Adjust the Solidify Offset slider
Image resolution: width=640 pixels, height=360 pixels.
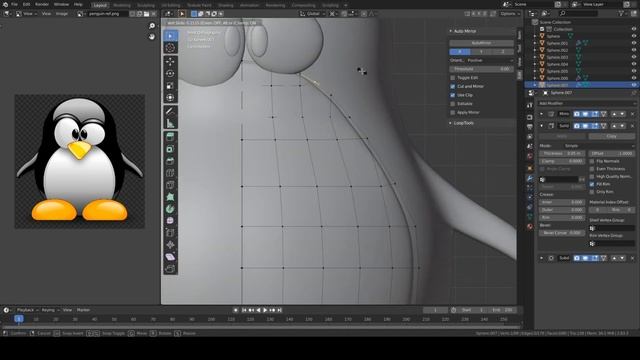611,153
